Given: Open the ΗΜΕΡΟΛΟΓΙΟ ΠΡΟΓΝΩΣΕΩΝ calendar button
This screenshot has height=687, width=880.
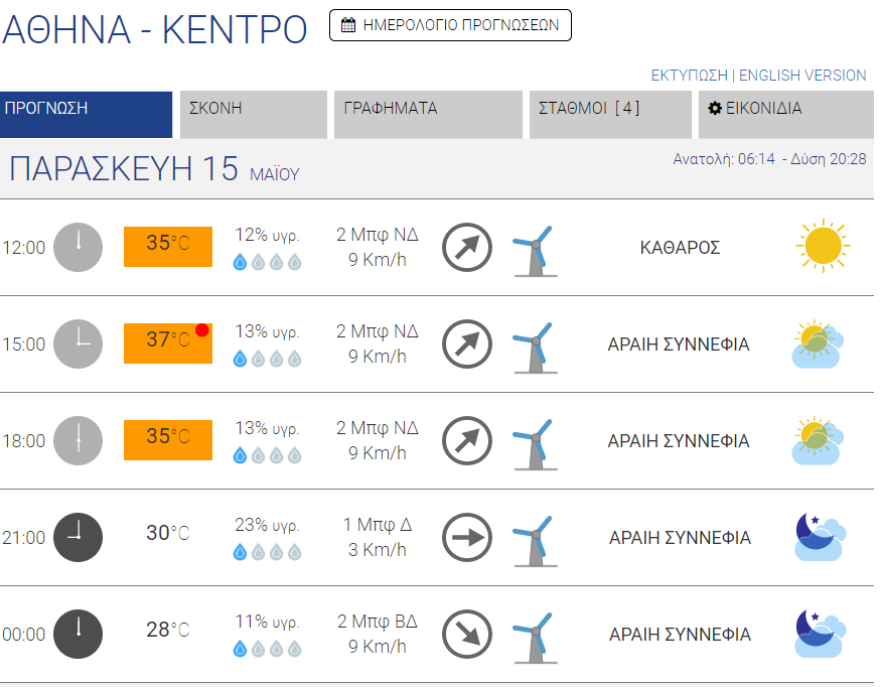Looking at the screenshot, I should [x=450, y=25].
